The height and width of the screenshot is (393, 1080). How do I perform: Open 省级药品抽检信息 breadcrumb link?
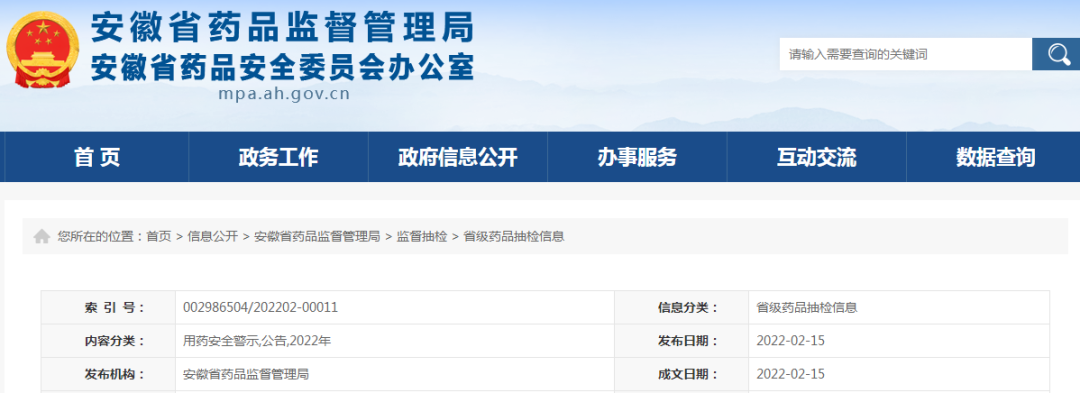(x=514, y=237)
